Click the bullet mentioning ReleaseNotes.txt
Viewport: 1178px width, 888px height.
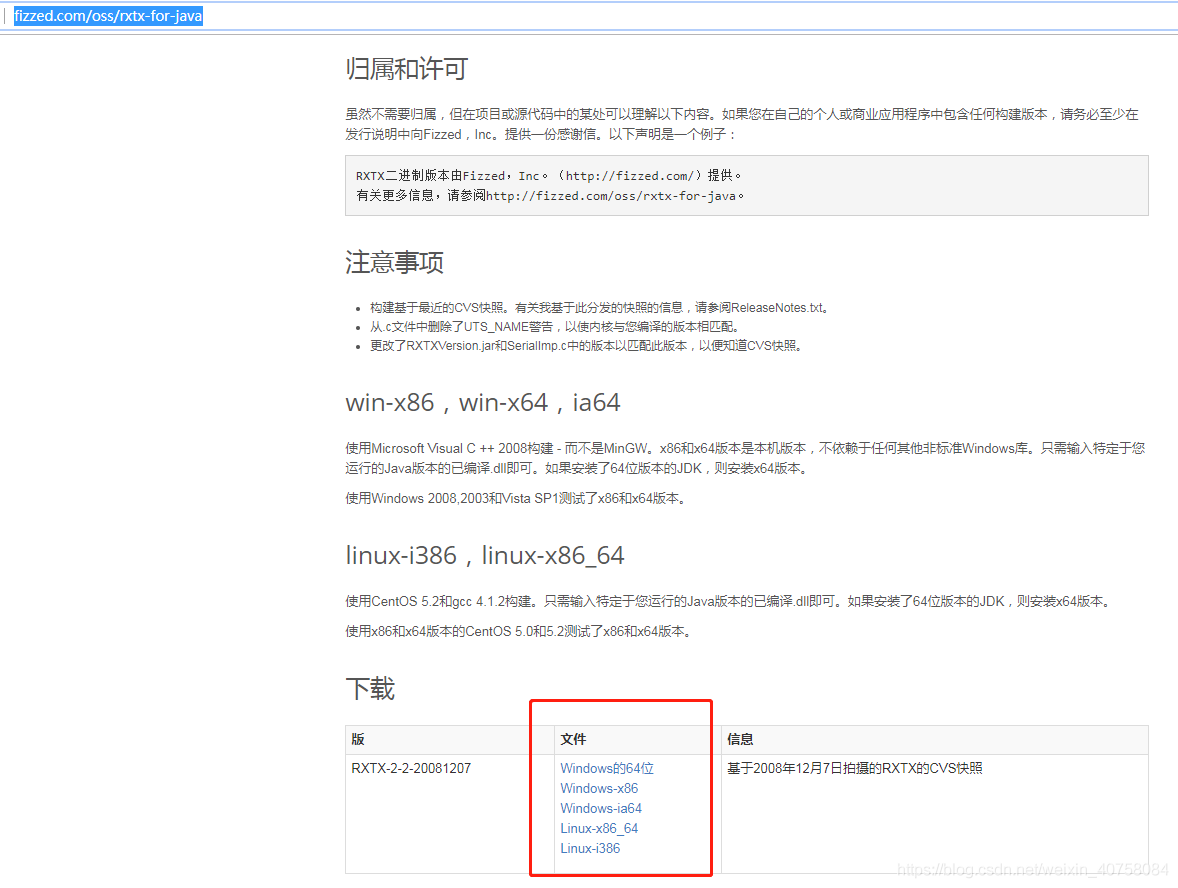pos(599,307)
